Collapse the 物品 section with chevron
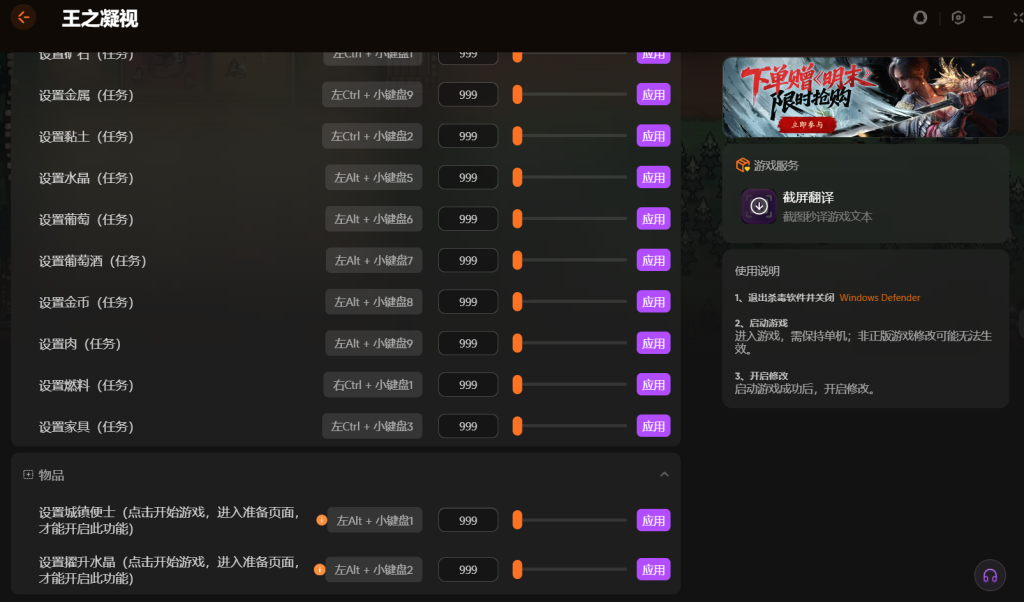The height and width of the screenshot is (602, 1024). [x=664, y=475]
